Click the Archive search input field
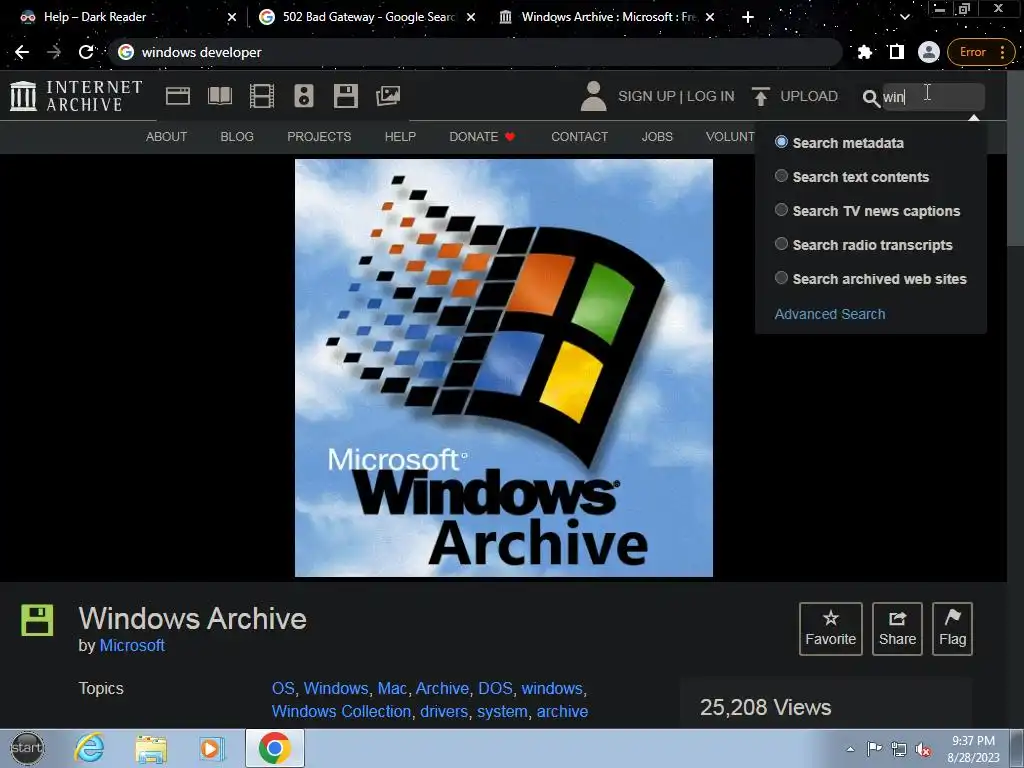 click(x=933, y=97)
